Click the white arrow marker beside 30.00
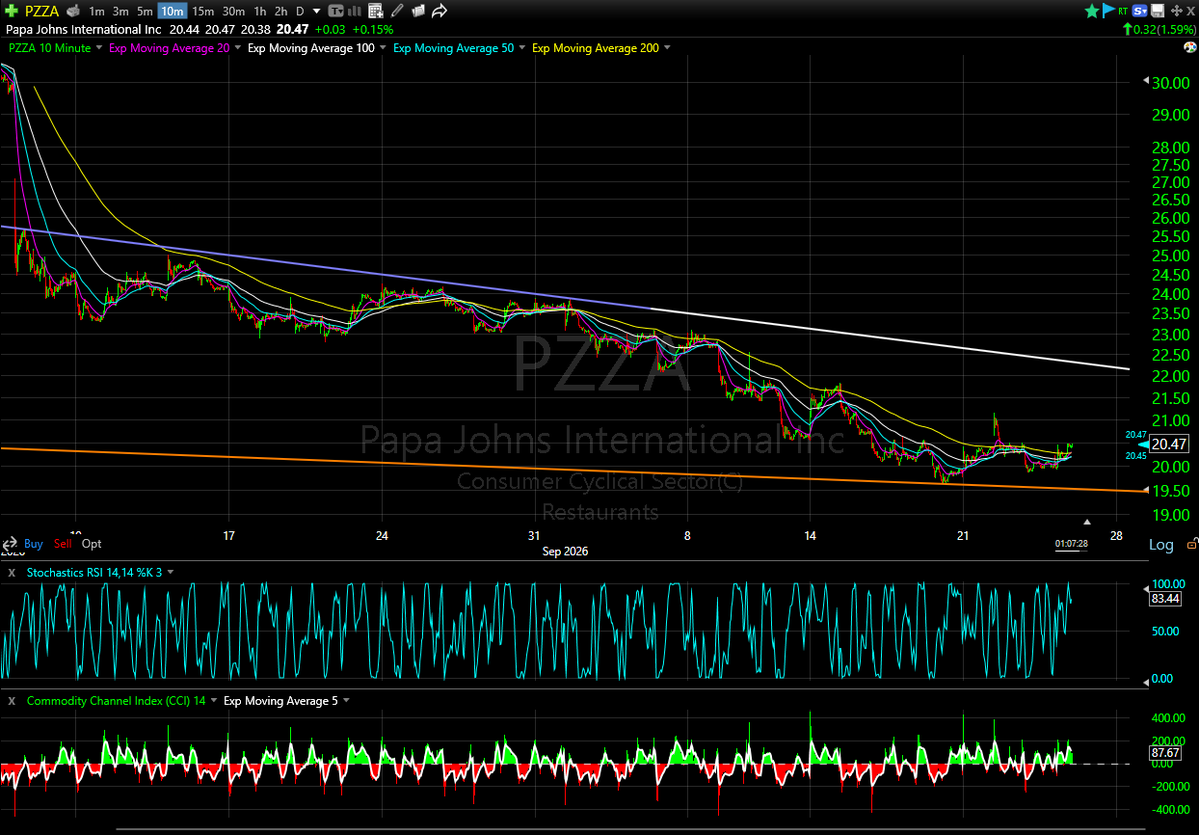 pos(1145,80)
